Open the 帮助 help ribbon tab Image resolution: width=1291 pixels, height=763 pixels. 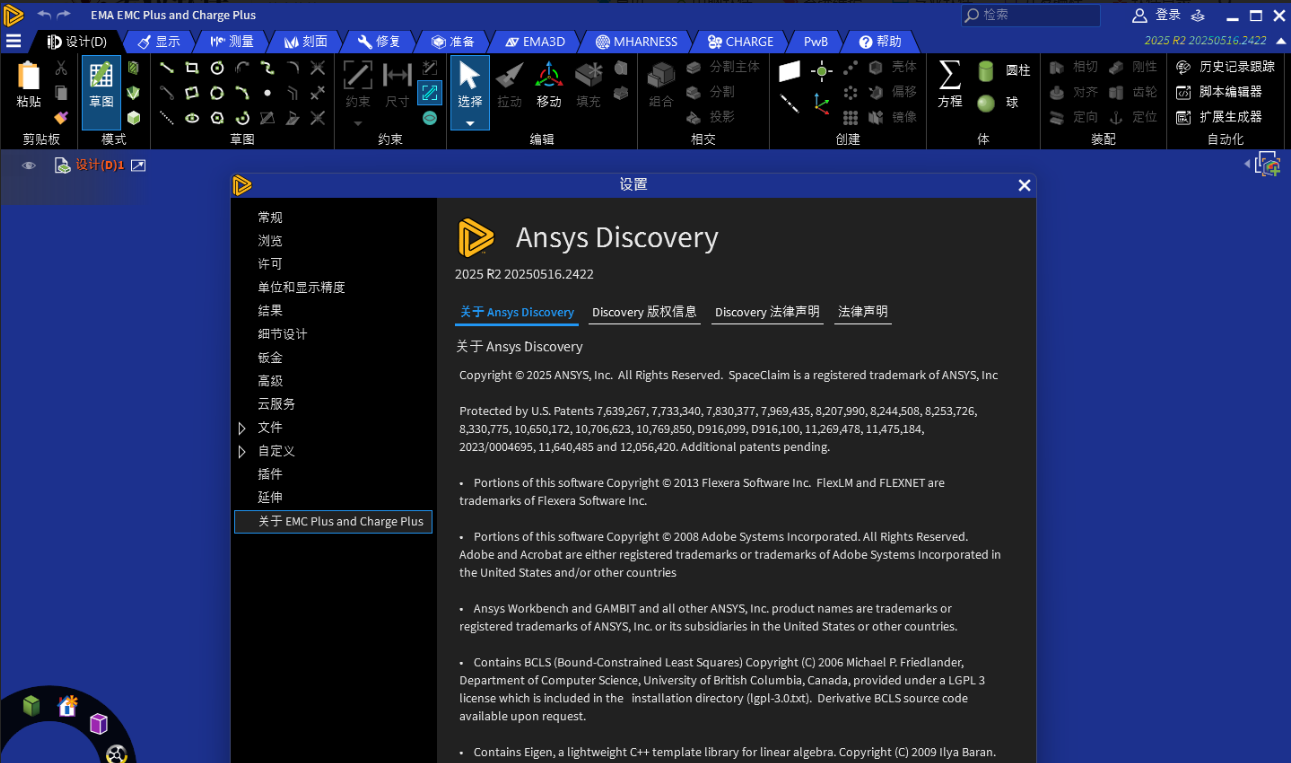tap(880, 41)
